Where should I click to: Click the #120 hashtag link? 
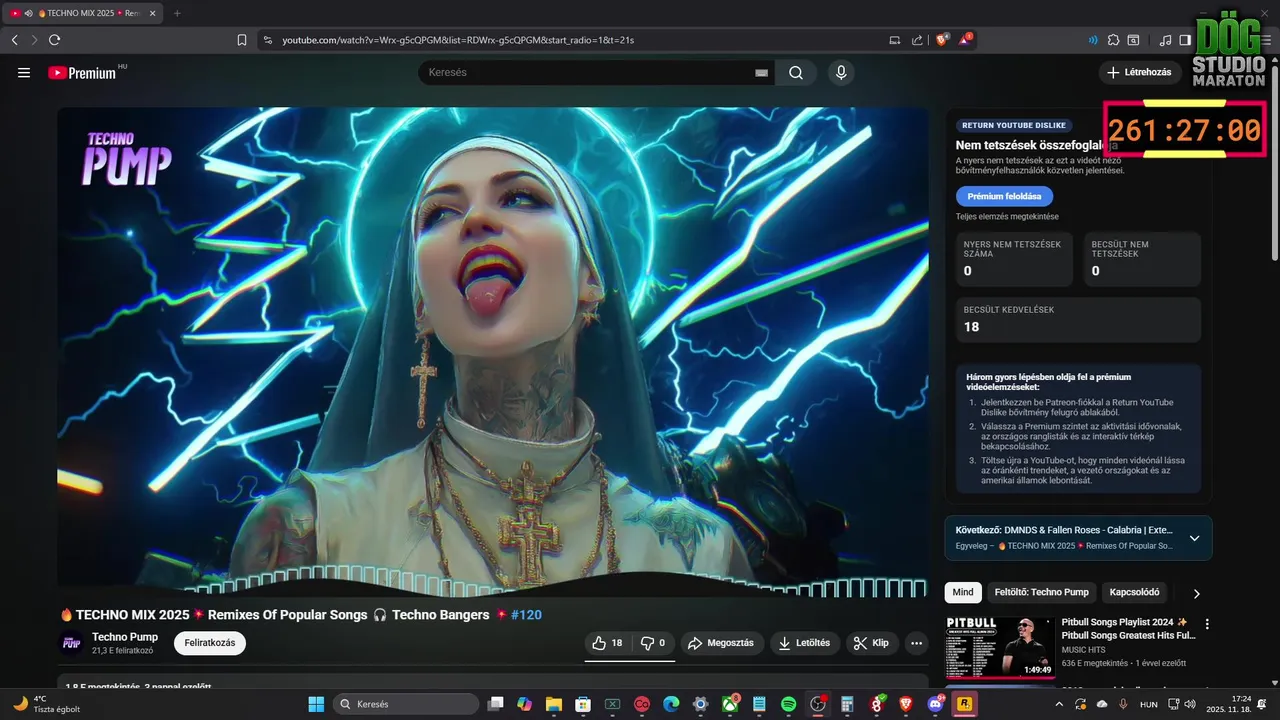tap(526, 614)
